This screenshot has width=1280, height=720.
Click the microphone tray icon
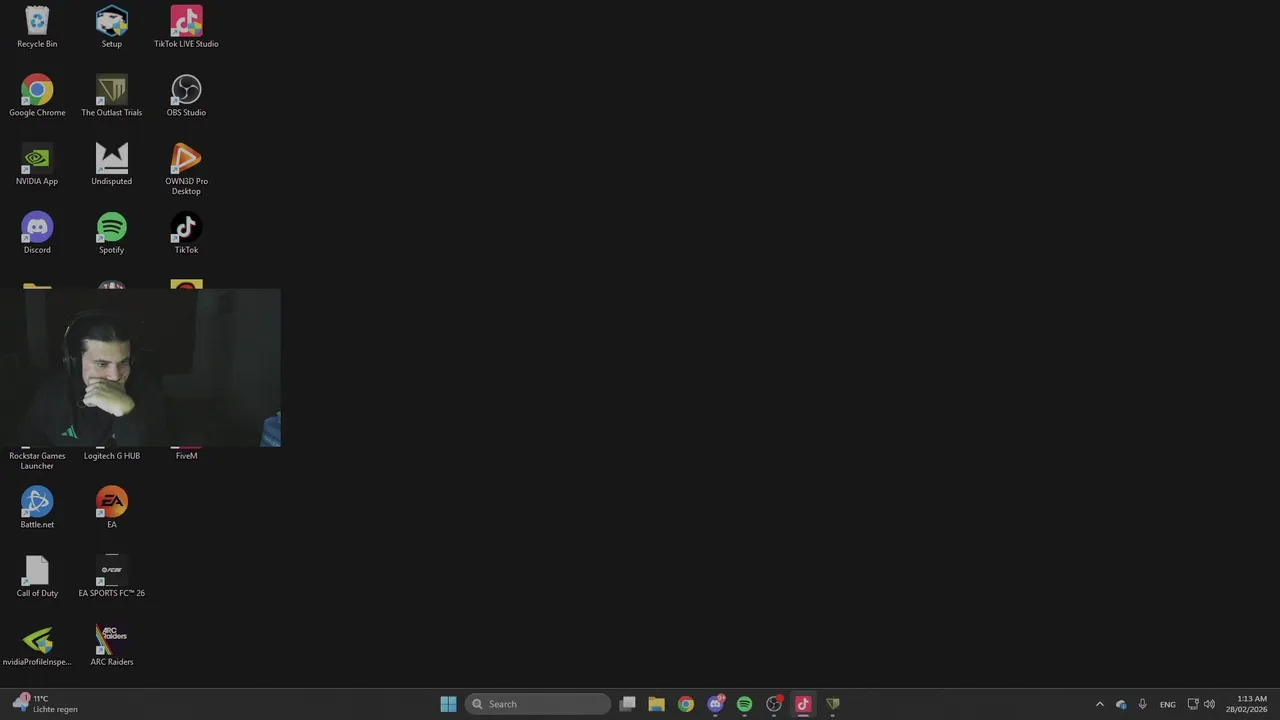(1142, 704)
